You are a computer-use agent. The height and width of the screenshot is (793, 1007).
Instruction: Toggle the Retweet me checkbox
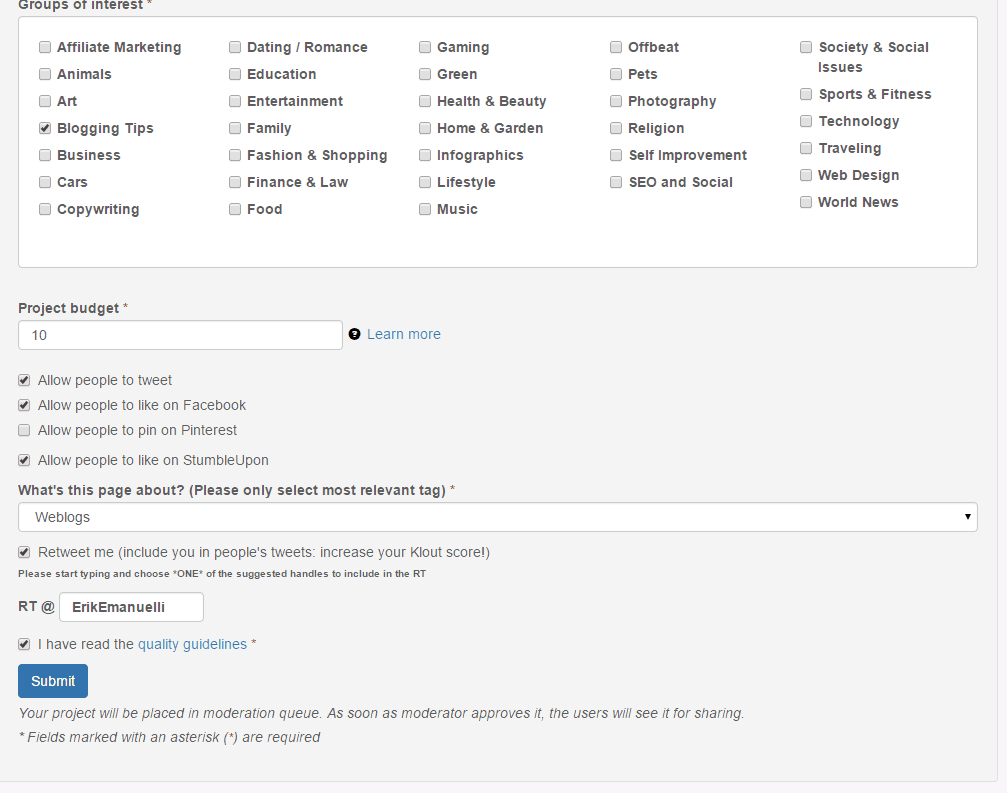coord(25,552)
